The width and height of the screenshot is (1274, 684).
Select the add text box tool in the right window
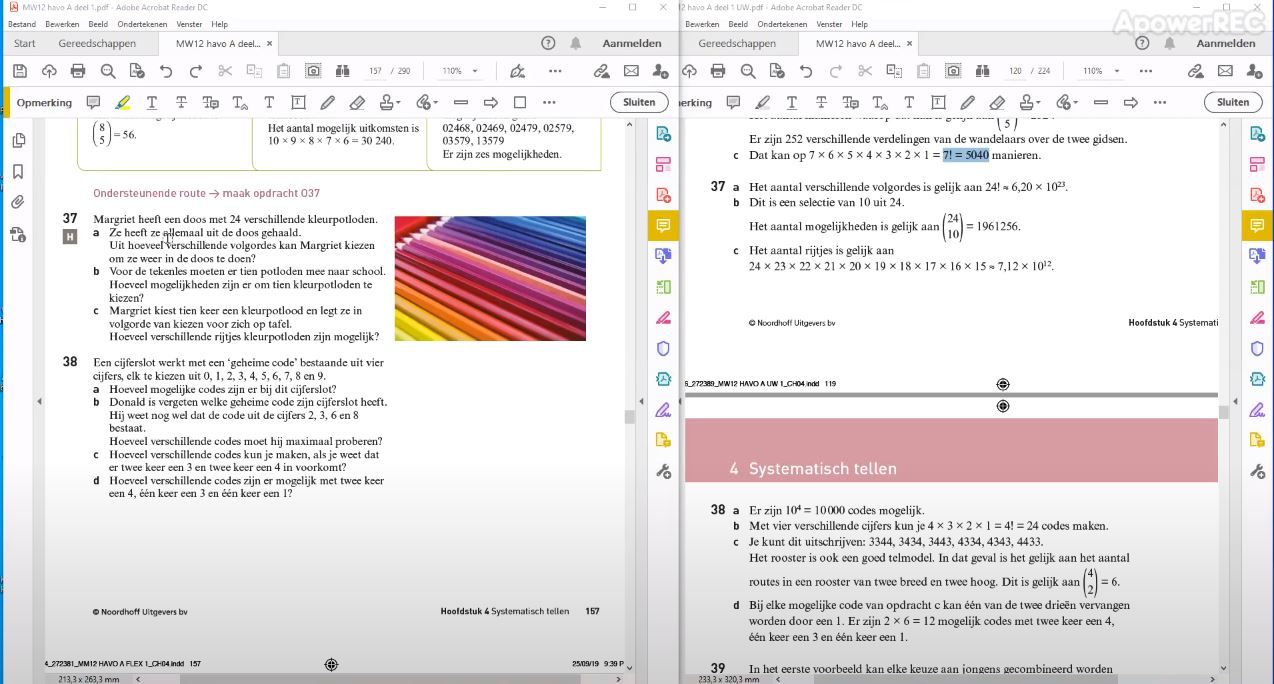938,102
